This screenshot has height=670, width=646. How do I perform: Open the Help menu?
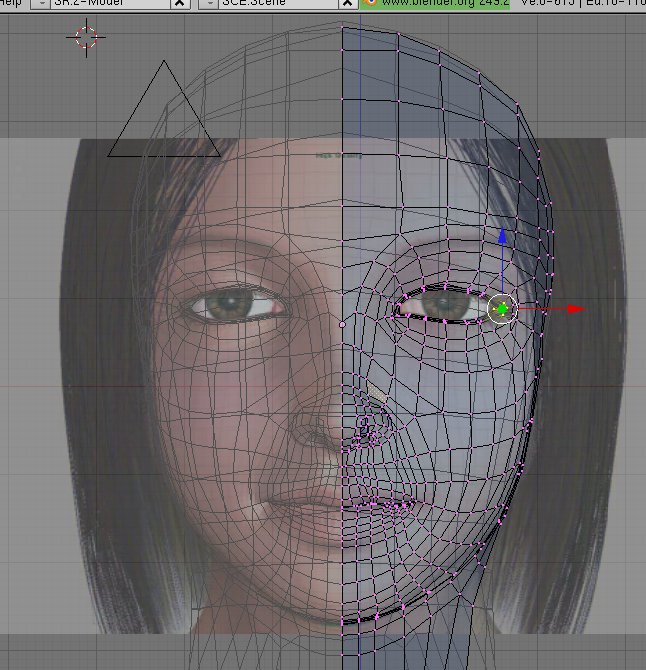(x=10, y=3)
